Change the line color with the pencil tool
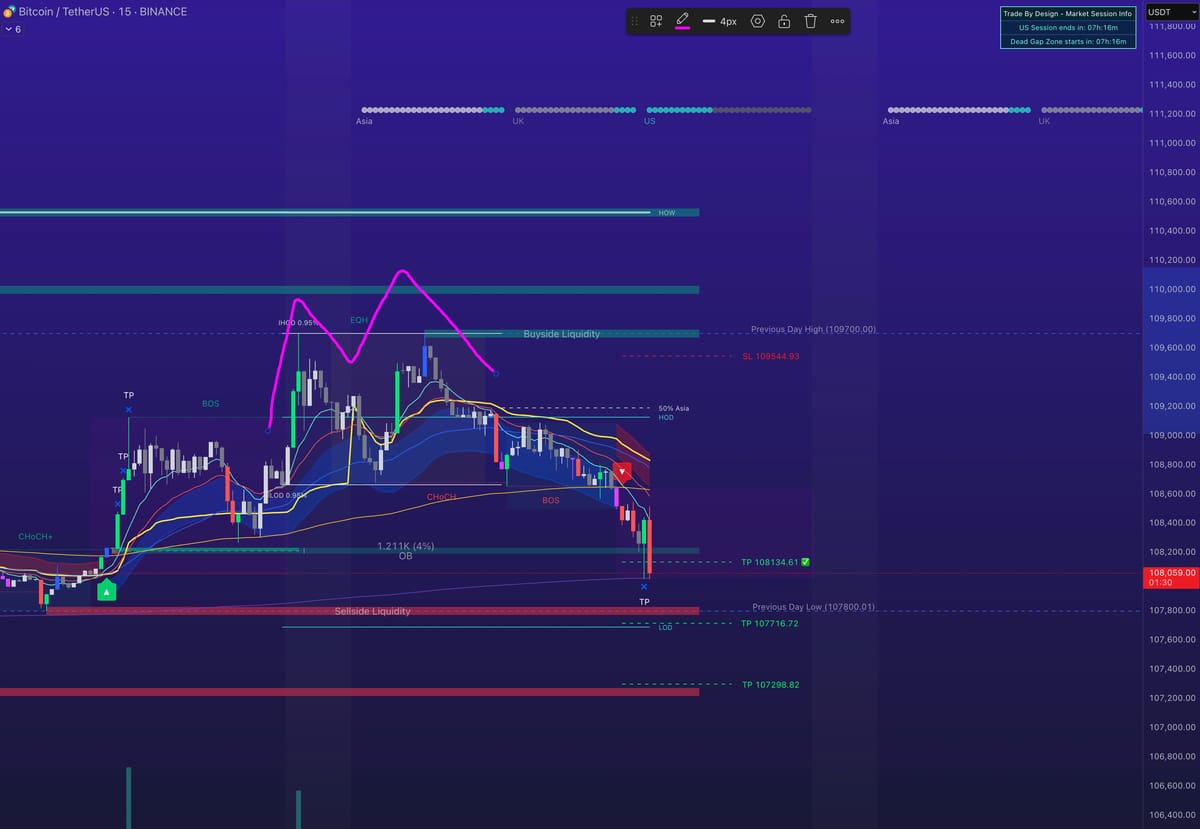Screen dimensions: 1200x829 pyautogui.click(x=683, y=21)
